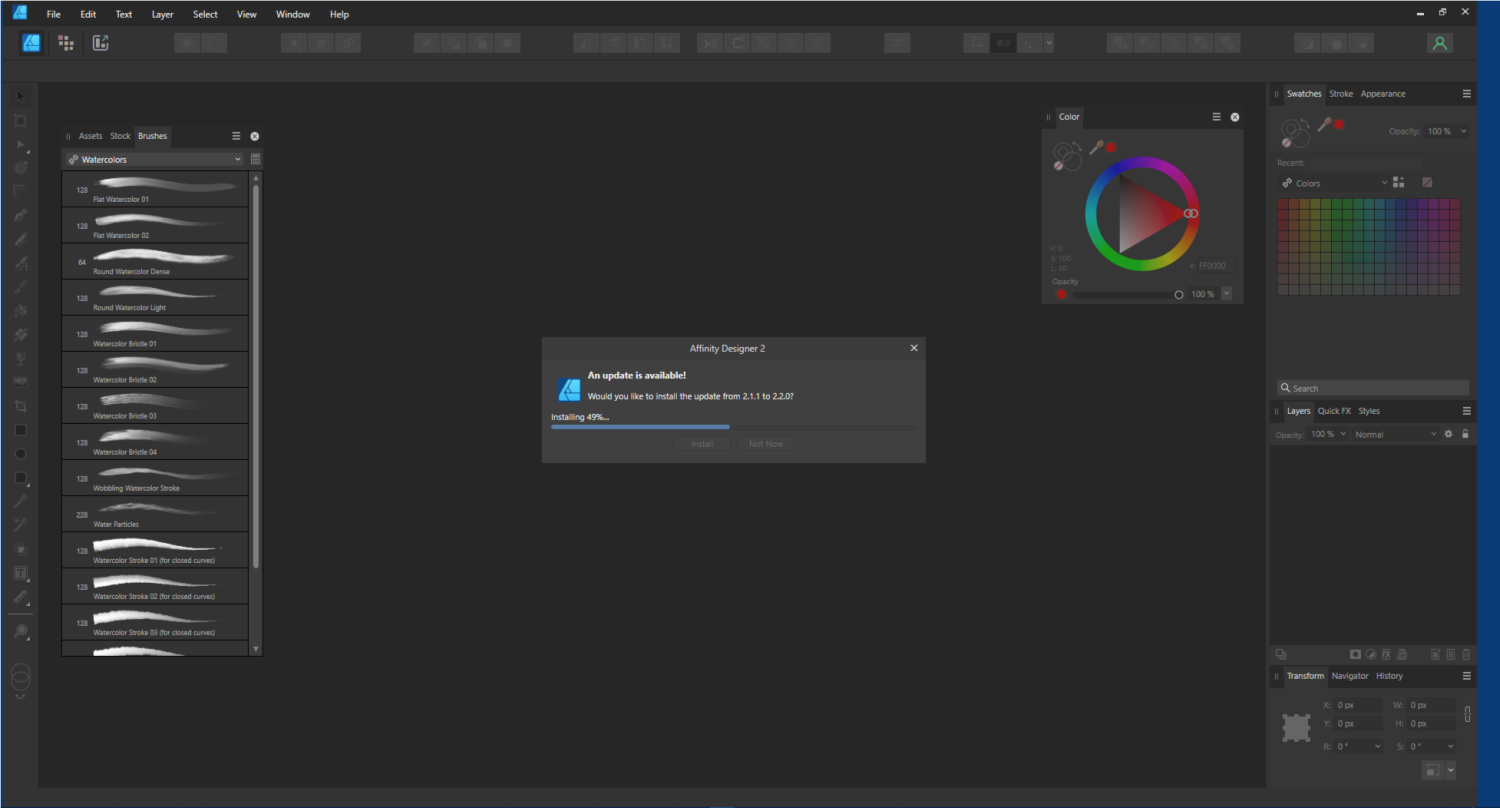
Task: Select the Water Particles brush
Action: pos(155,514)
